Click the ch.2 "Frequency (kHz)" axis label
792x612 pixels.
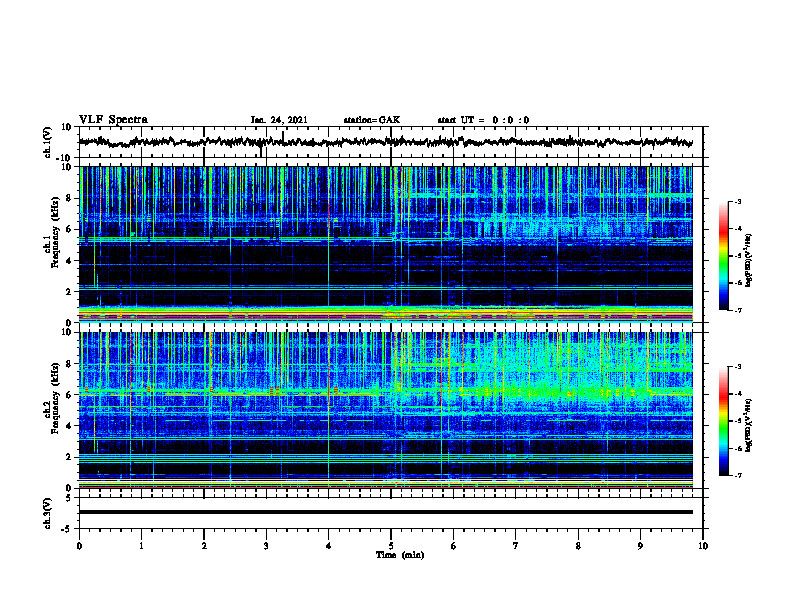(55, 398)
